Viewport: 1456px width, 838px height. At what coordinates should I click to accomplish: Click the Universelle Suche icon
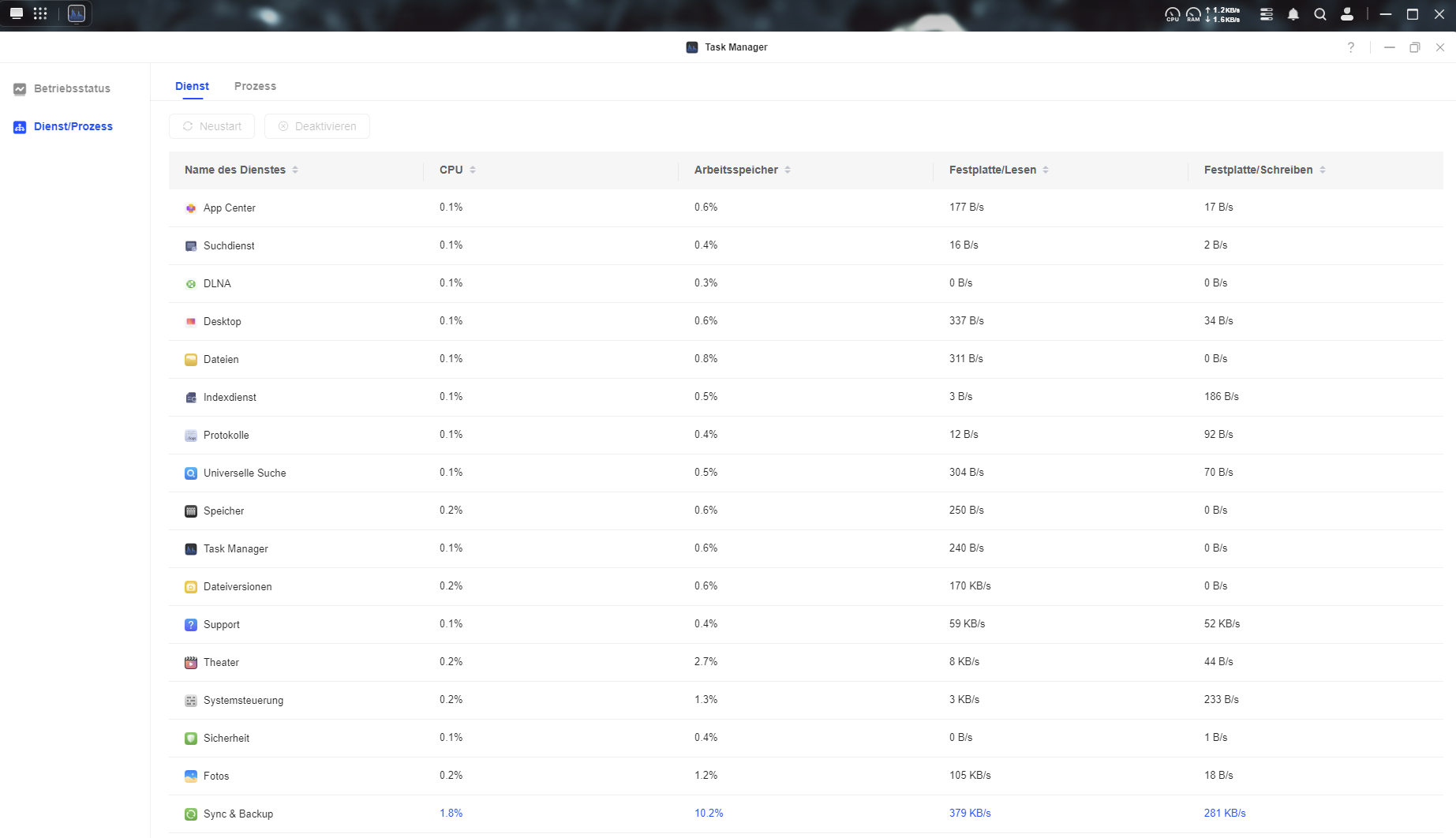[190, 473]
